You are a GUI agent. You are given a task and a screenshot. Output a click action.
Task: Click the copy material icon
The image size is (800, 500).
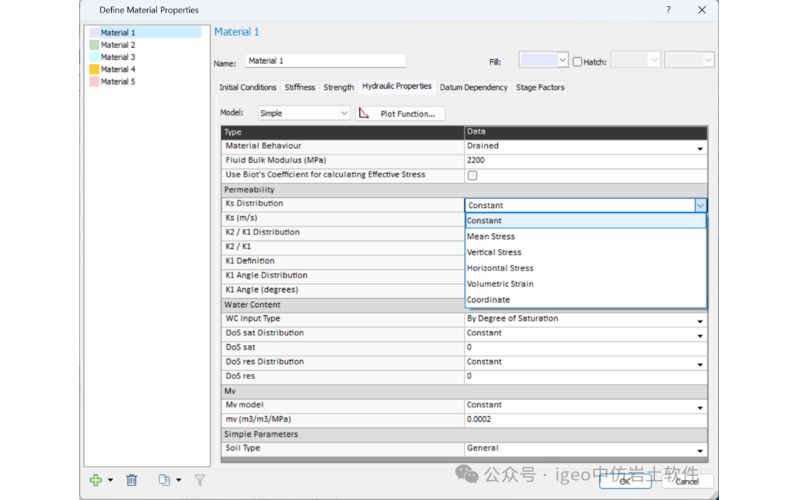click(163, 480)
